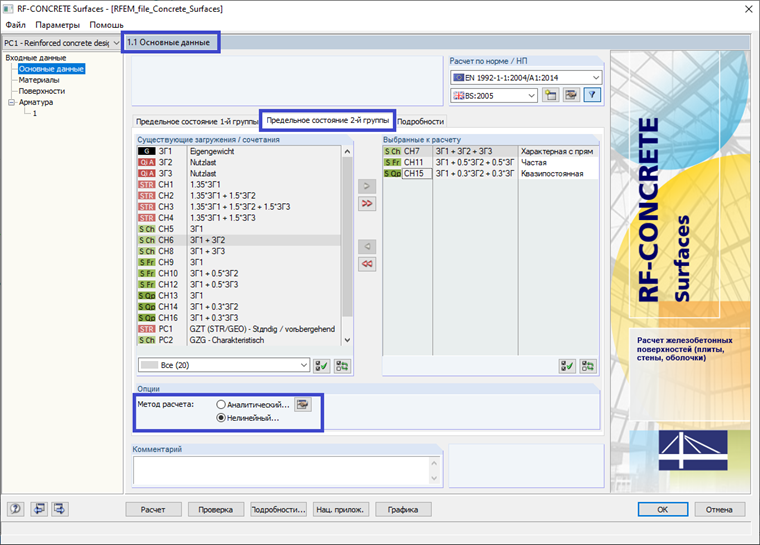This screenshot has height=545, width=760.
Task: Select combination СН10 row
Action: click(239, 273)
